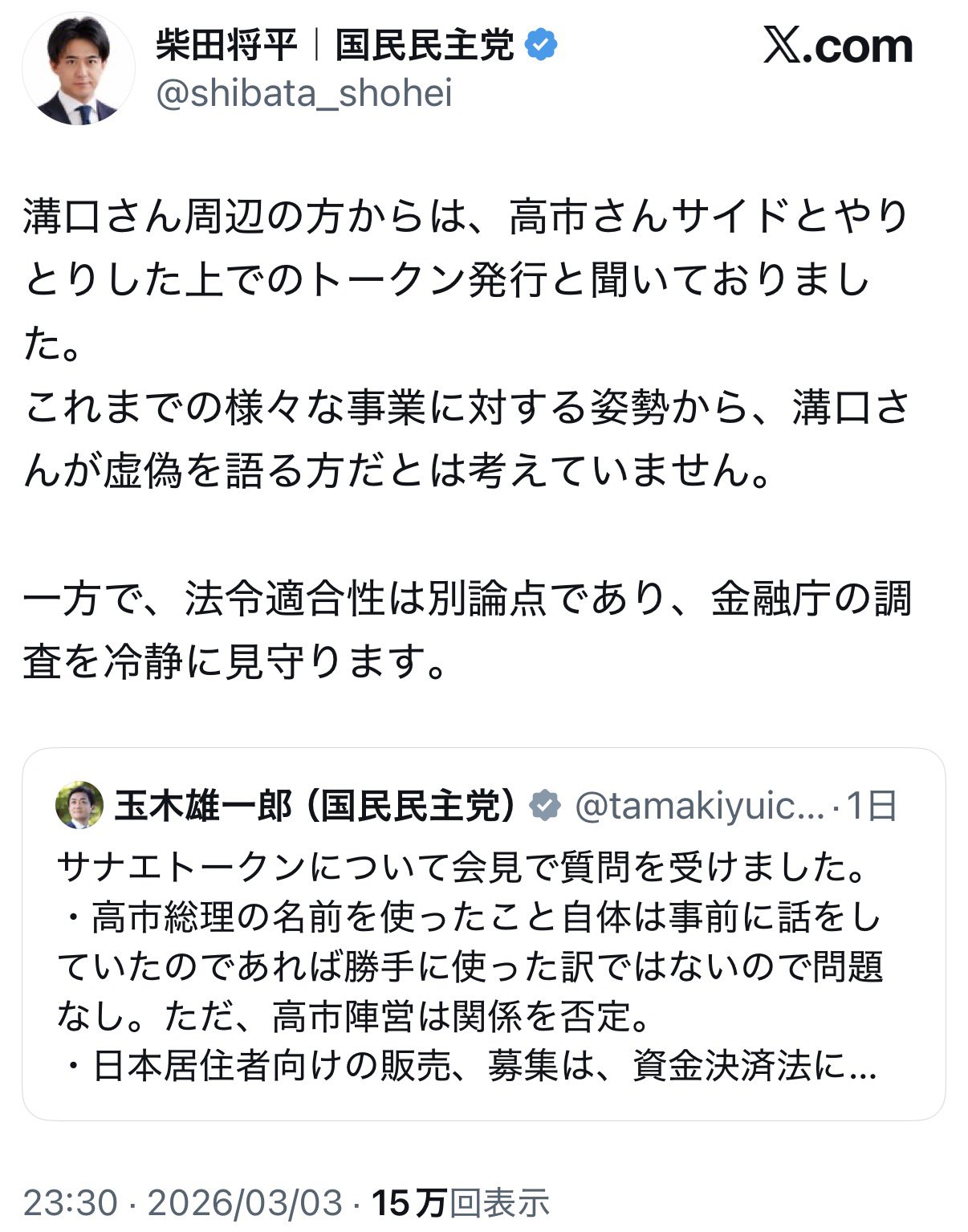The width and height of the screenshot is (968, 1232).
Task: Click the blue verified badge beside 国民民主党
Action: pyautogui.click(x=541, y=45)
